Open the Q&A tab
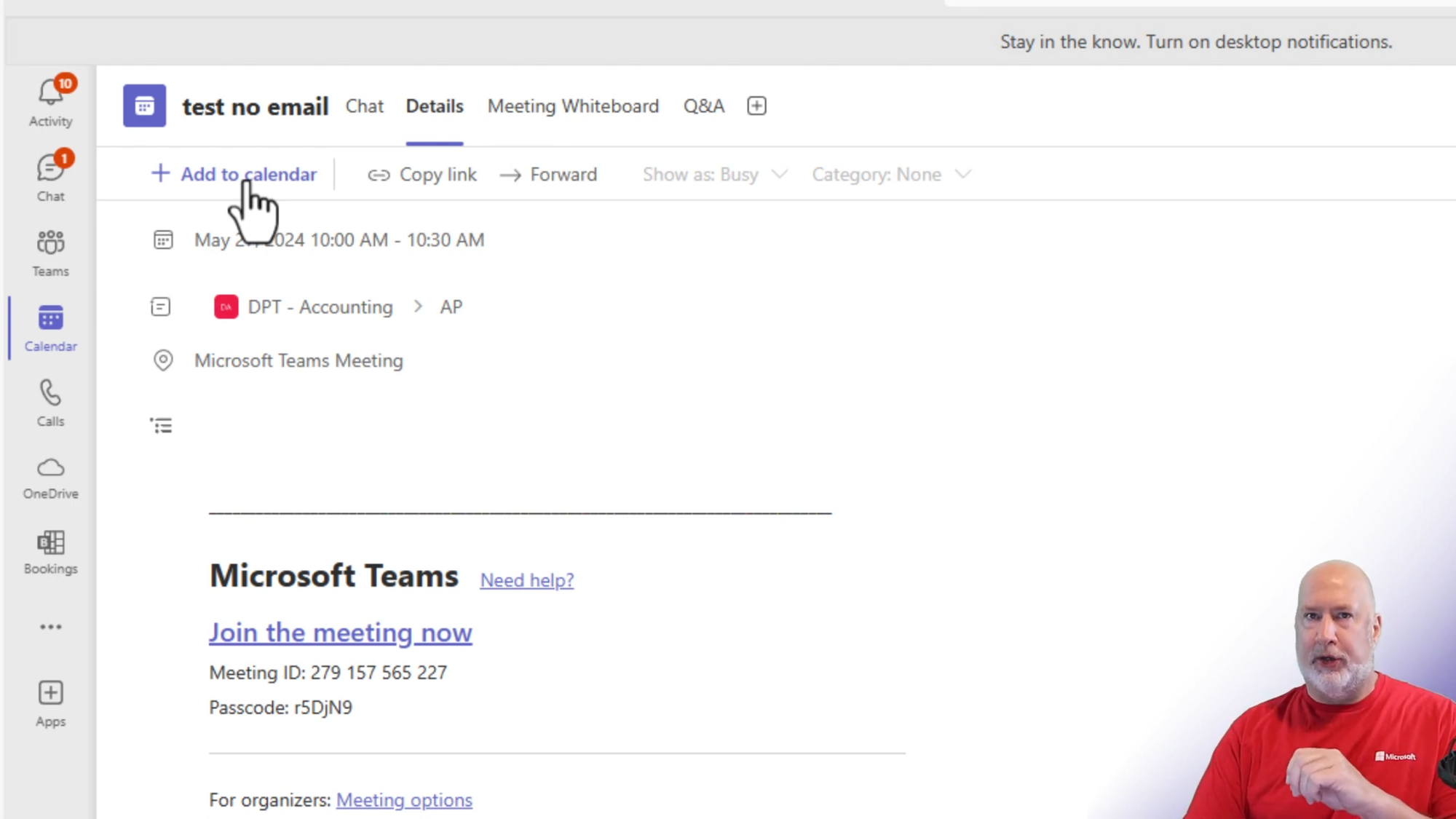Viewport: 1456px width, 819px height. point(703,106)
